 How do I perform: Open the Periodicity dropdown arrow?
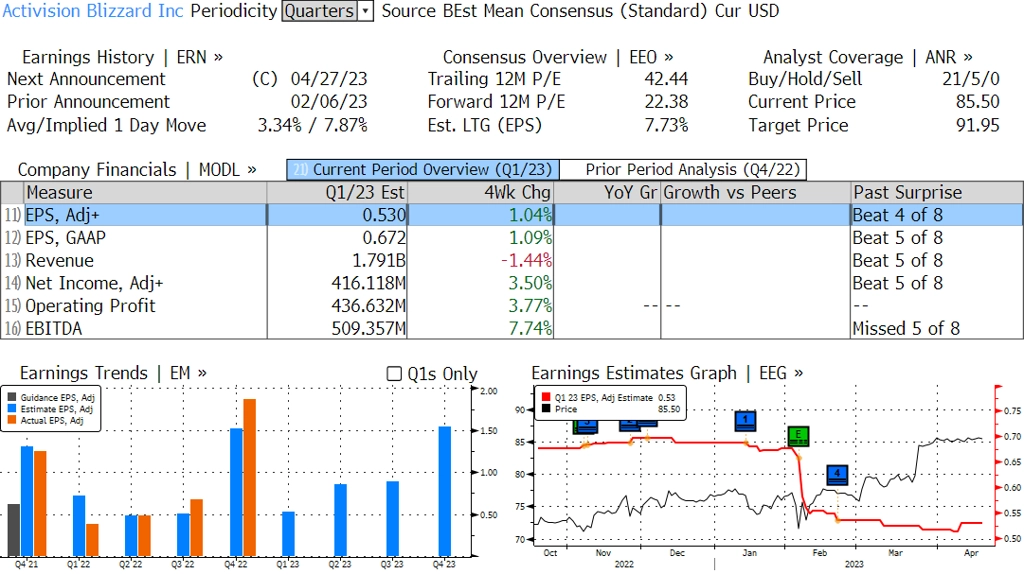tap(366, 11)
